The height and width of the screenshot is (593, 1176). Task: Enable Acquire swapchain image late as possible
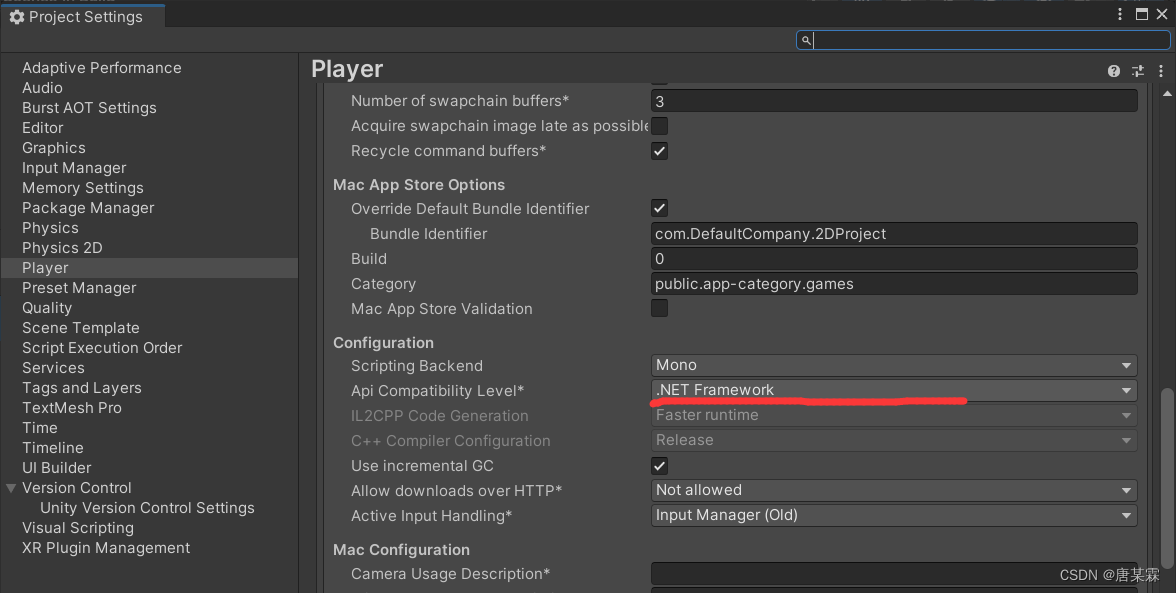(658, 126)
